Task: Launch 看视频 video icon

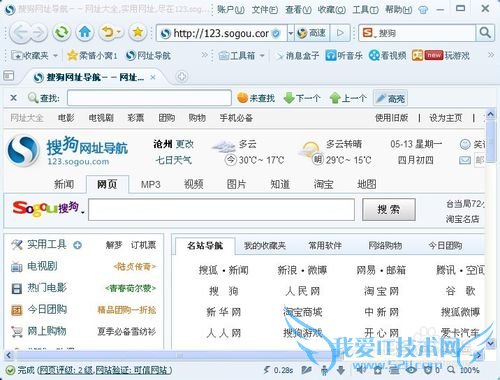Action: click(387, 55)
